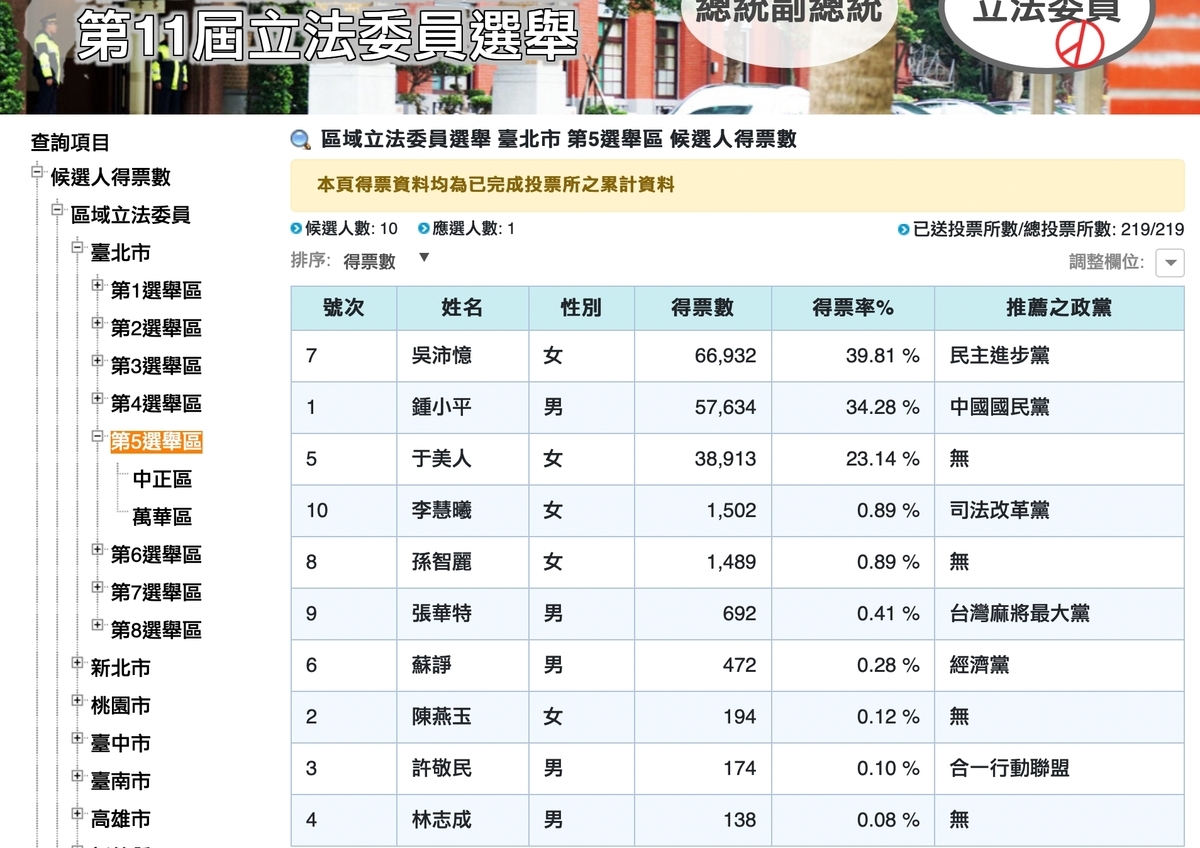
Task: Expand the 第8選舉區 node
Action: point(97,625)
